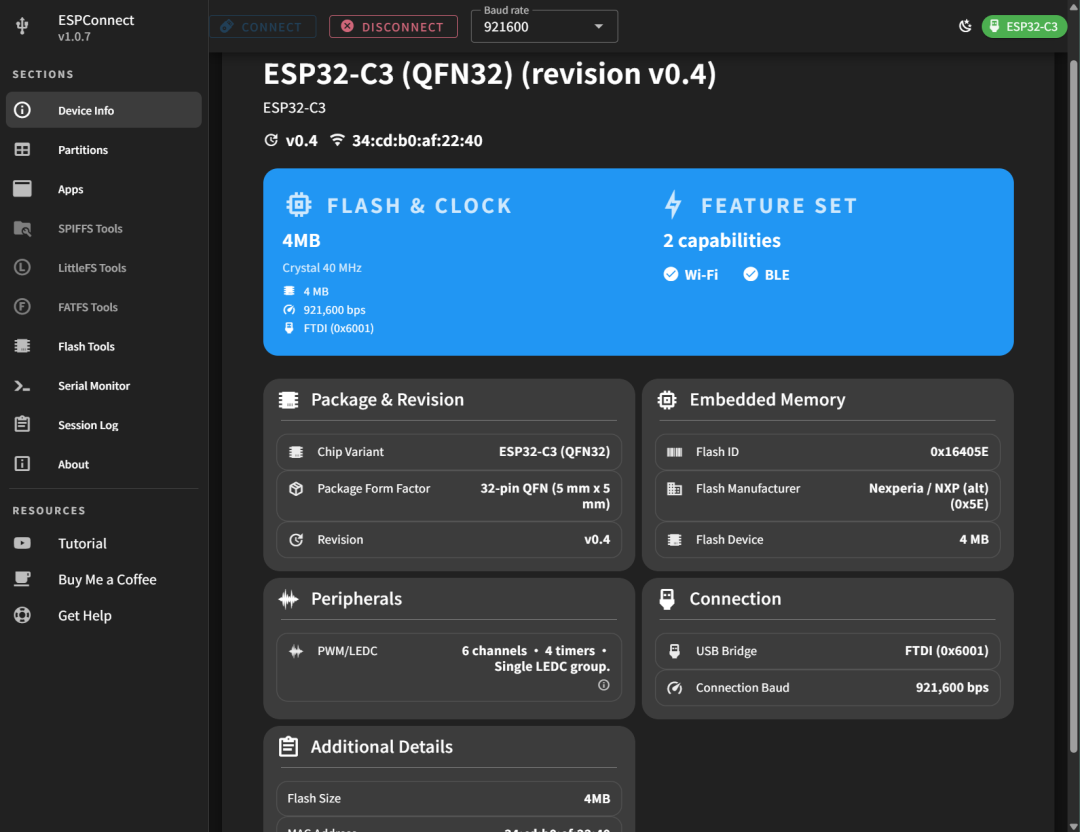Open the Tutorial link
Screen dimensions: 1080x832
pos(82,544)
